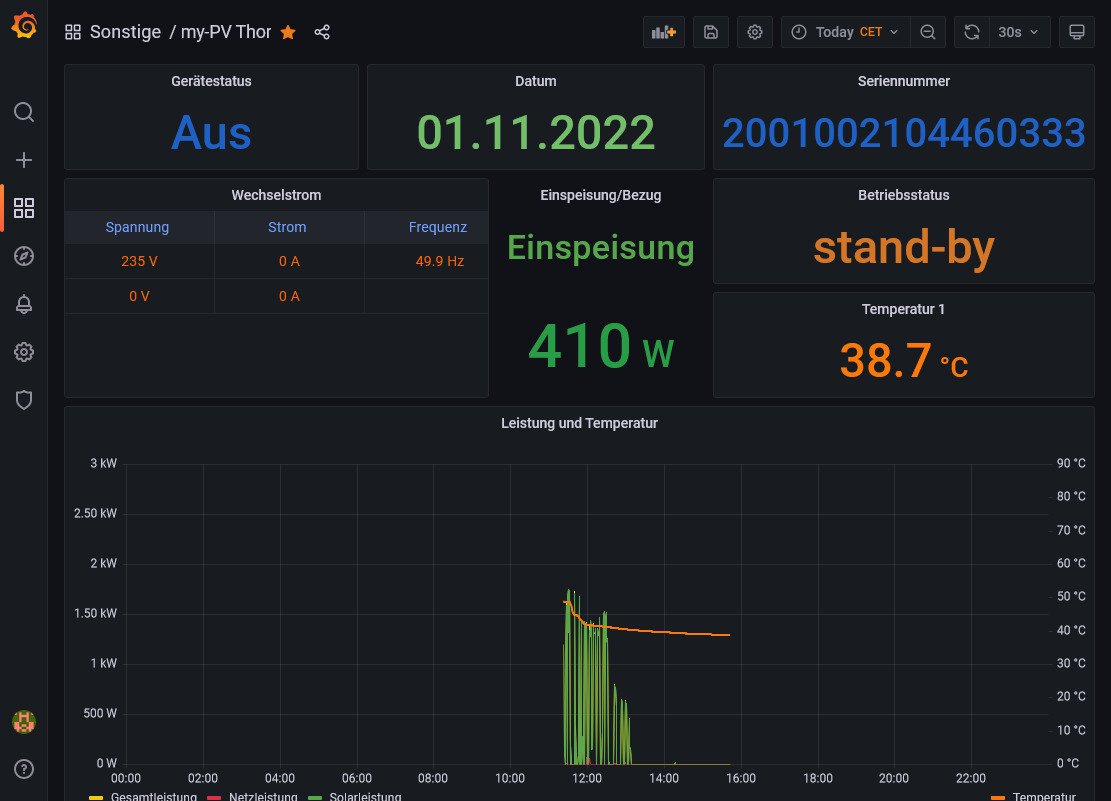Open the Grafana home logo

(24, 27)
